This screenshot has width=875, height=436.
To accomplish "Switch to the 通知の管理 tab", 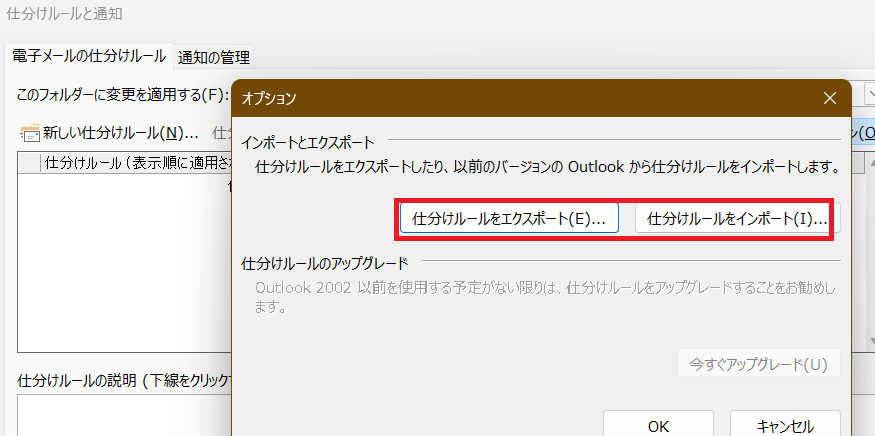I will [x=214, y=57].
